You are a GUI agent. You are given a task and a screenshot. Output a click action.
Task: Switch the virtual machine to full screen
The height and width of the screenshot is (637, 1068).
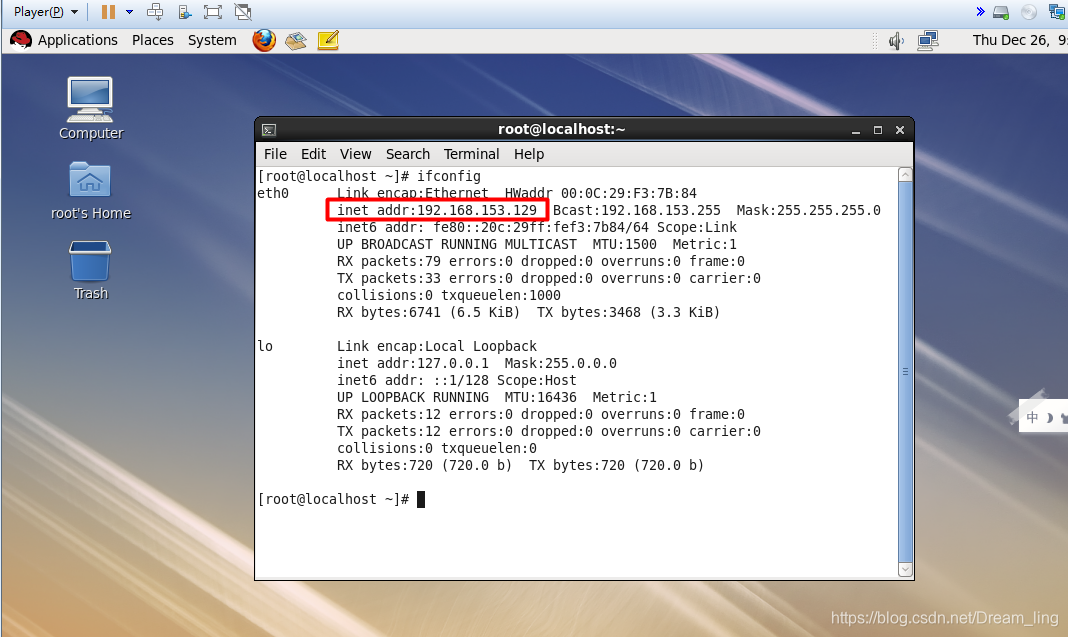click(213, 11)
